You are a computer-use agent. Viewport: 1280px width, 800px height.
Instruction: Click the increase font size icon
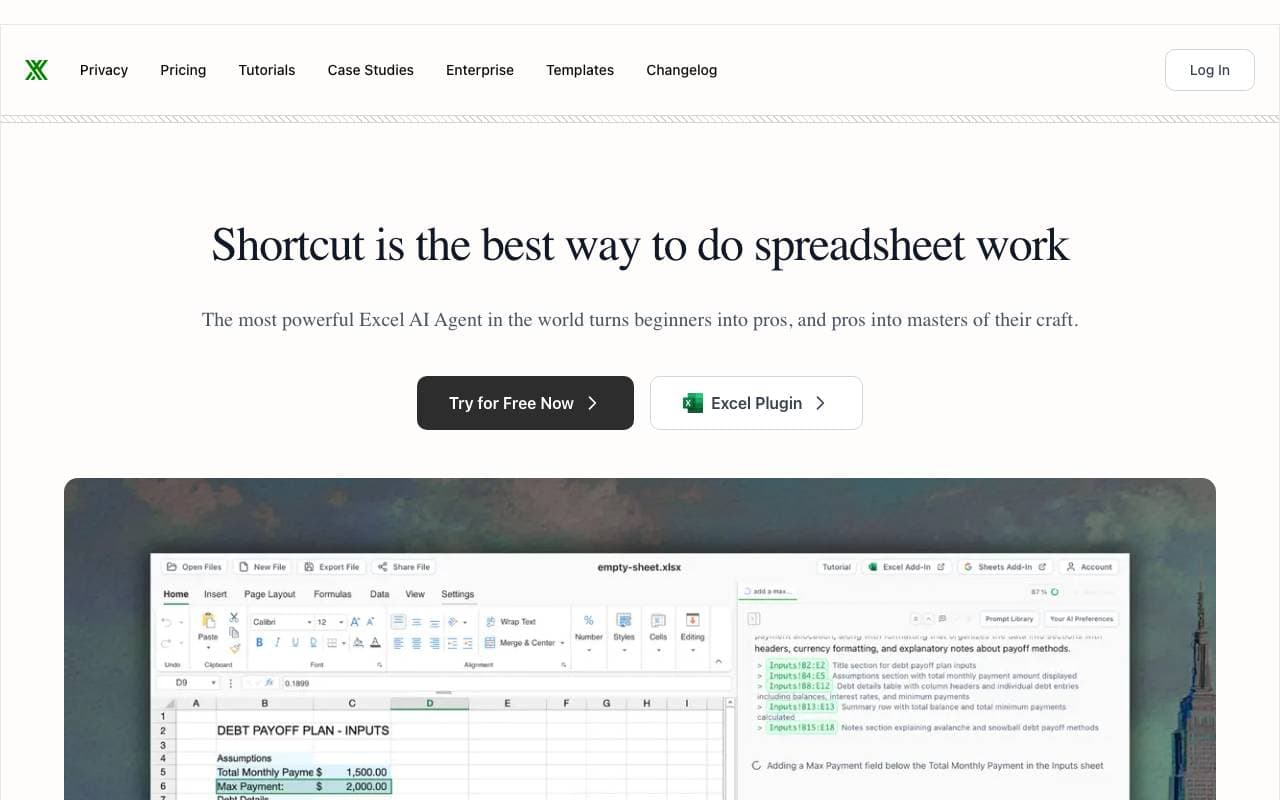tap(355, 622)
